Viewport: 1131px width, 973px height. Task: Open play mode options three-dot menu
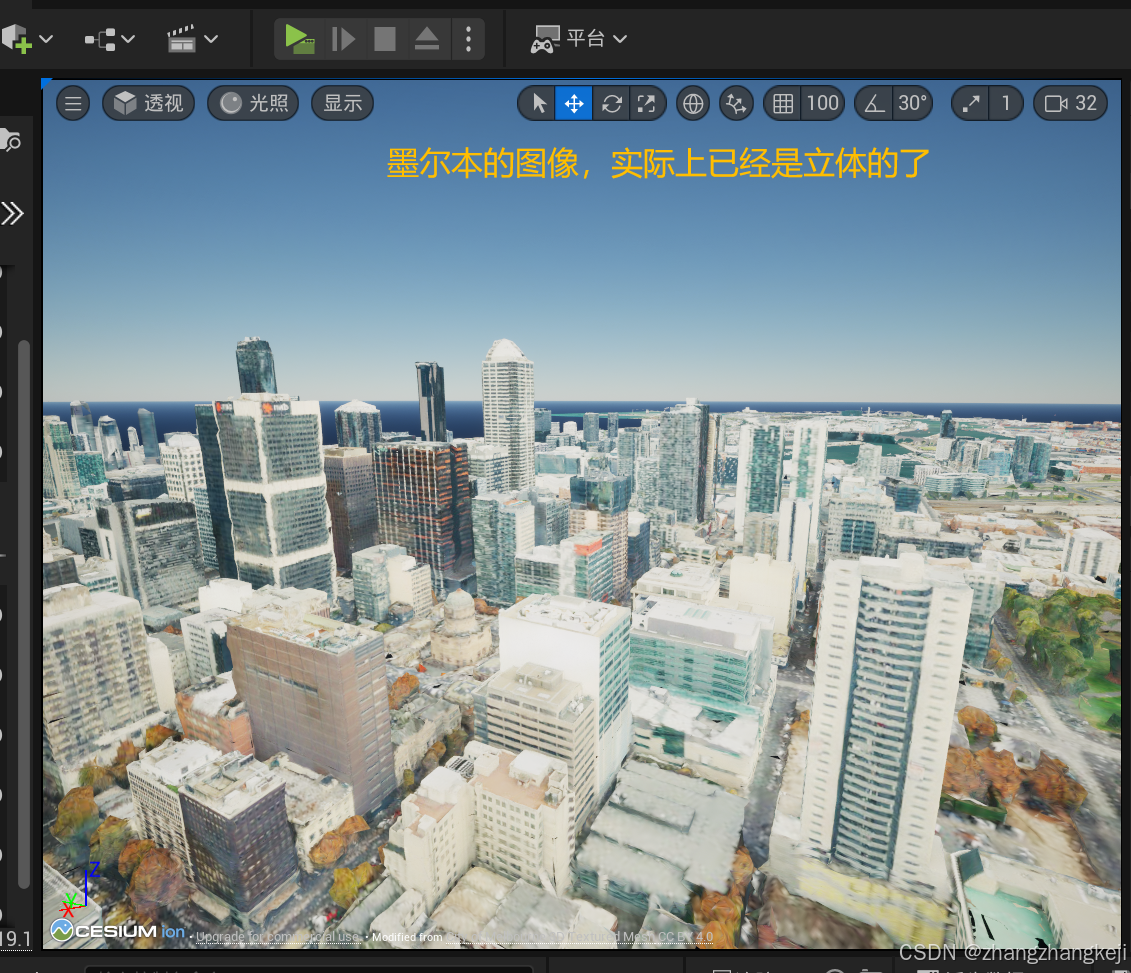coord(469,39)
